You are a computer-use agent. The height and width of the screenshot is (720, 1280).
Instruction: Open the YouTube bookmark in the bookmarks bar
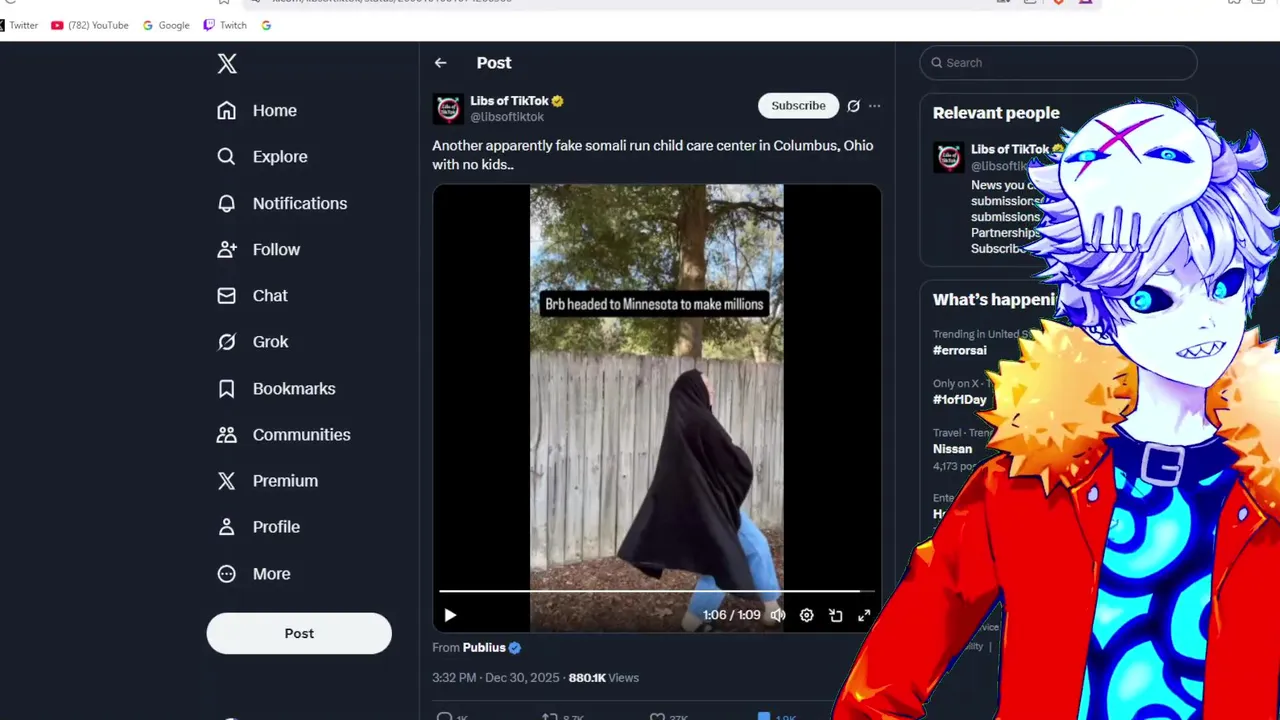pos(90,26)
